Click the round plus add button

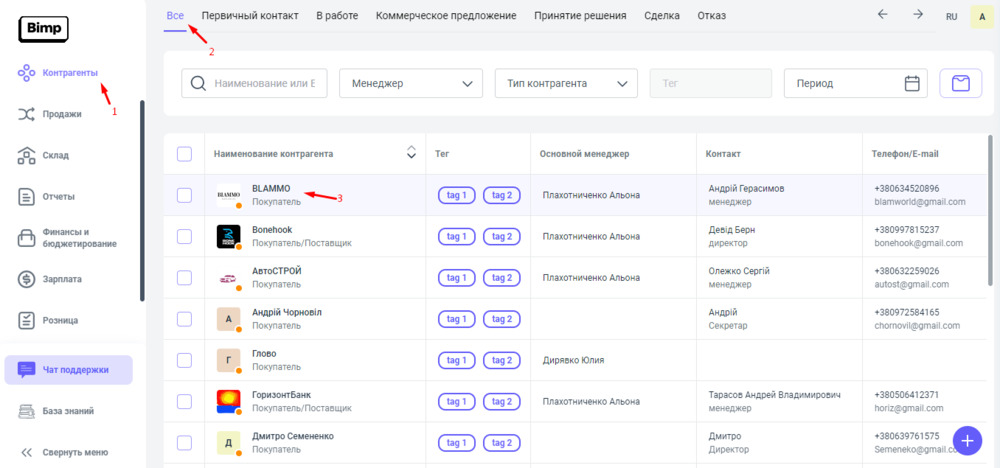[966, 440]
